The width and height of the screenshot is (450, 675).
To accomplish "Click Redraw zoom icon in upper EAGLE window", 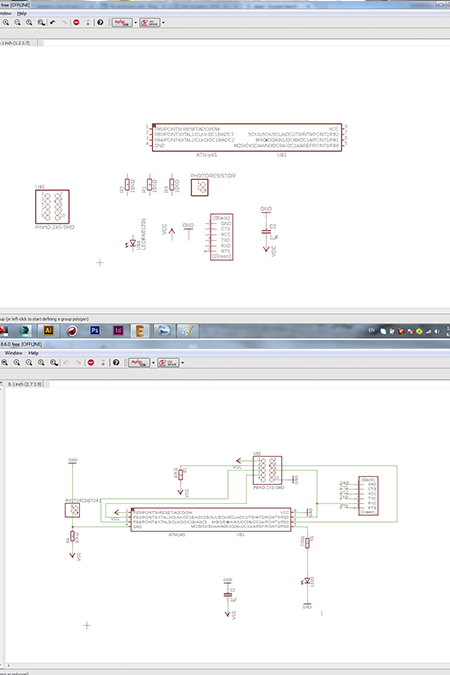I will (29, 22).
